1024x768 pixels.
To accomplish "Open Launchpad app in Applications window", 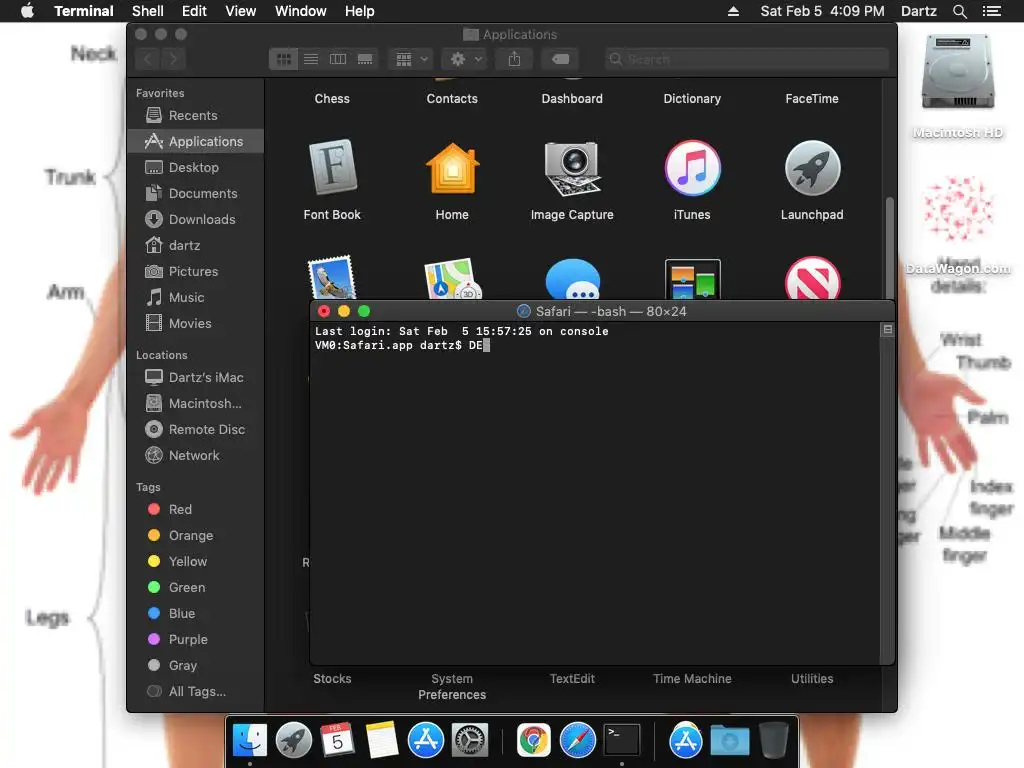I will [812, 168].
